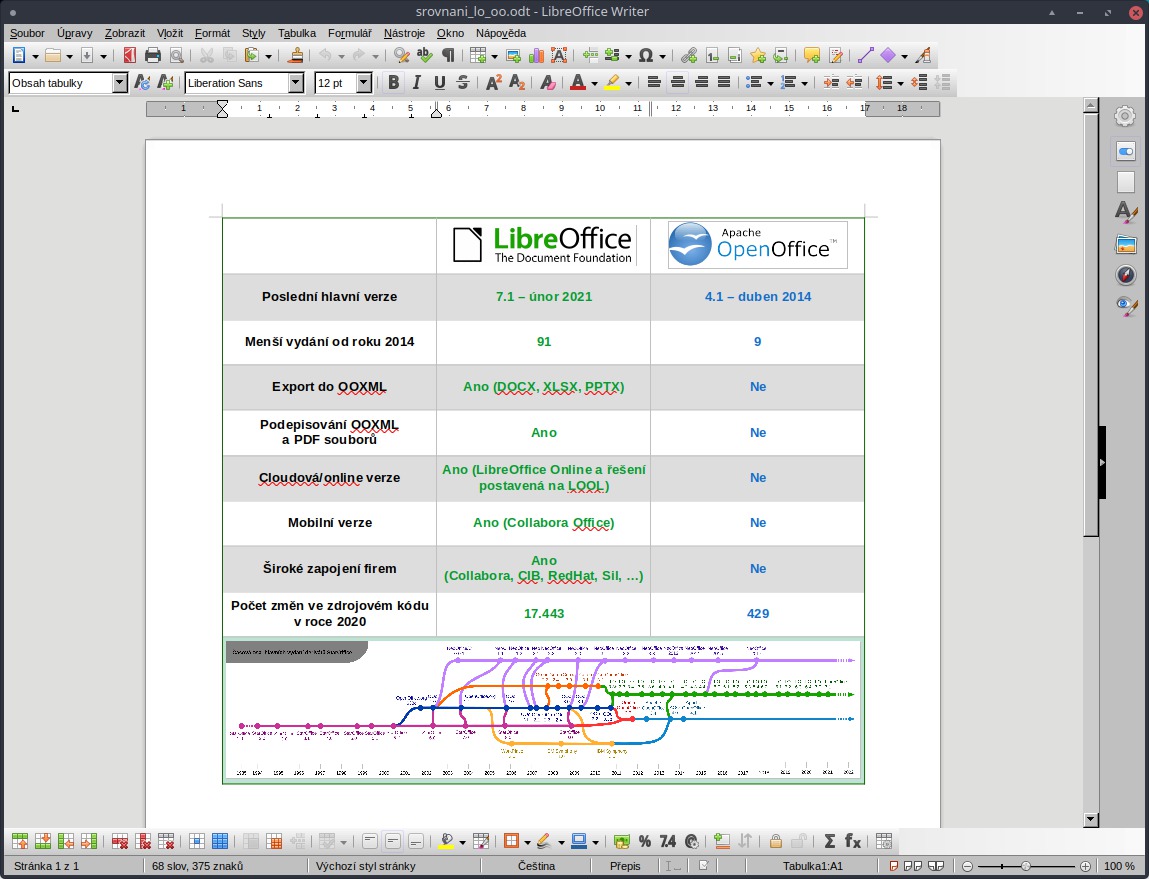Open the Soubor menu
The height and width of the screenshot is (879, 1149).
tap(27, 33)
